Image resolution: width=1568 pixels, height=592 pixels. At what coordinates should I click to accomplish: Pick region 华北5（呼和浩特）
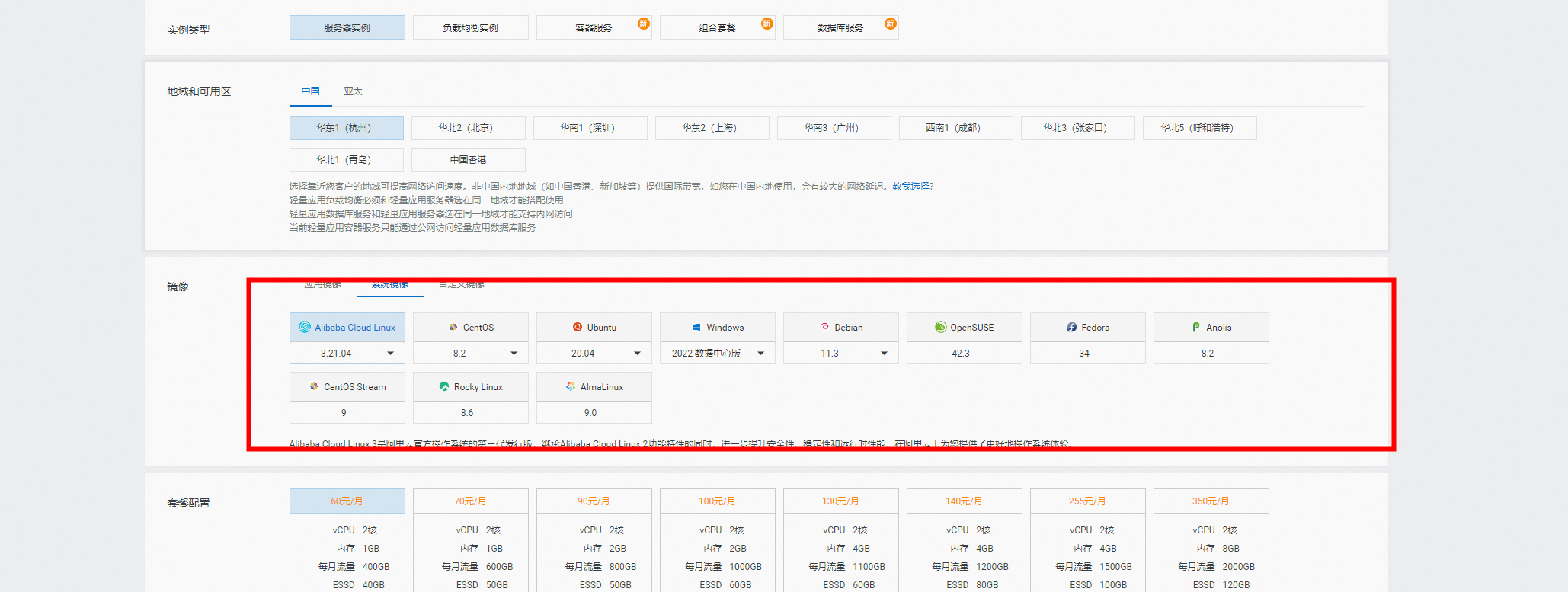(x=1200, y=128)
